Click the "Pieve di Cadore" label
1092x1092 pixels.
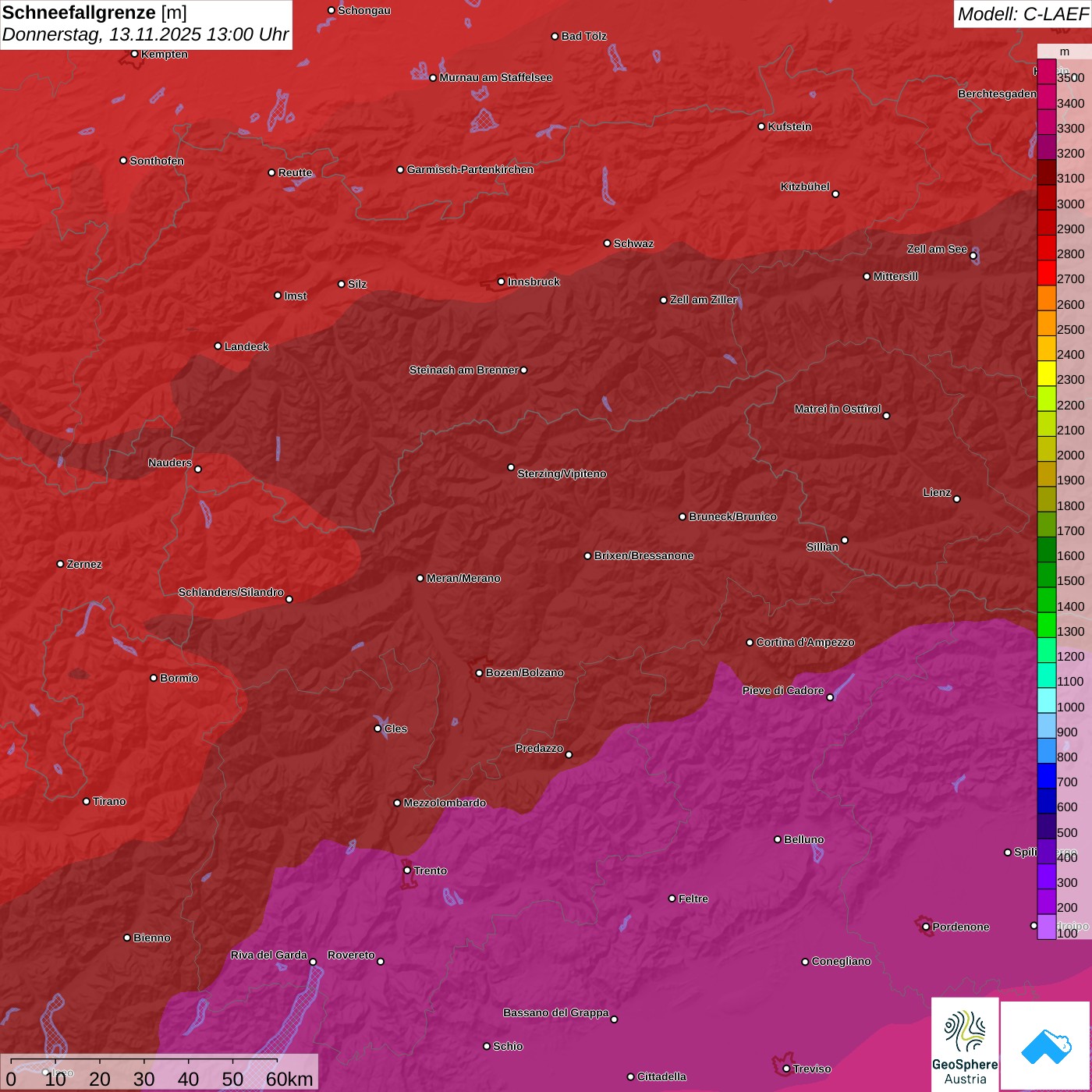pyautogui.click(x=783, y=690)
